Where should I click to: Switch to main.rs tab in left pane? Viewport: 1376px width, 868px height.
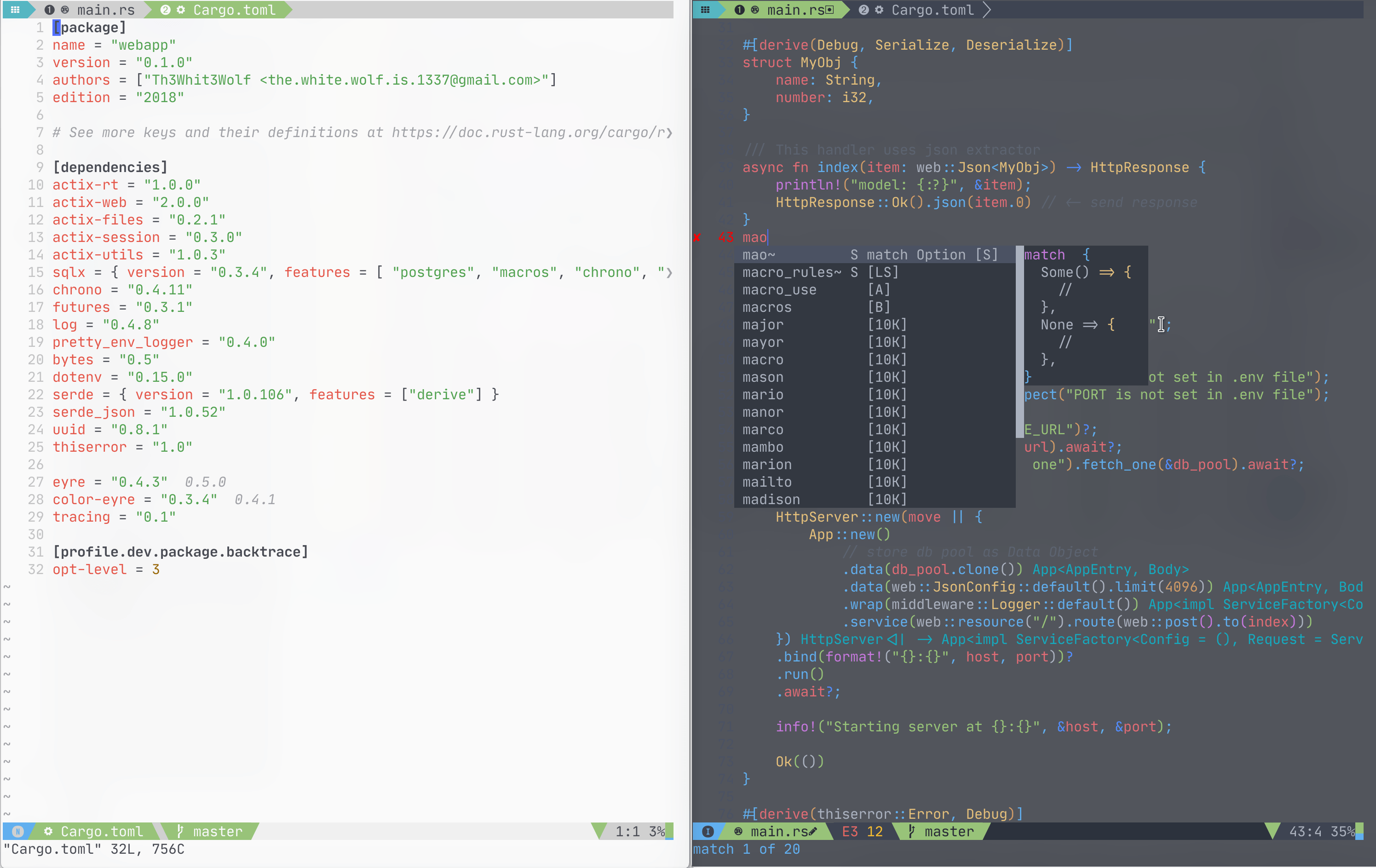click(x=105, y=10)
